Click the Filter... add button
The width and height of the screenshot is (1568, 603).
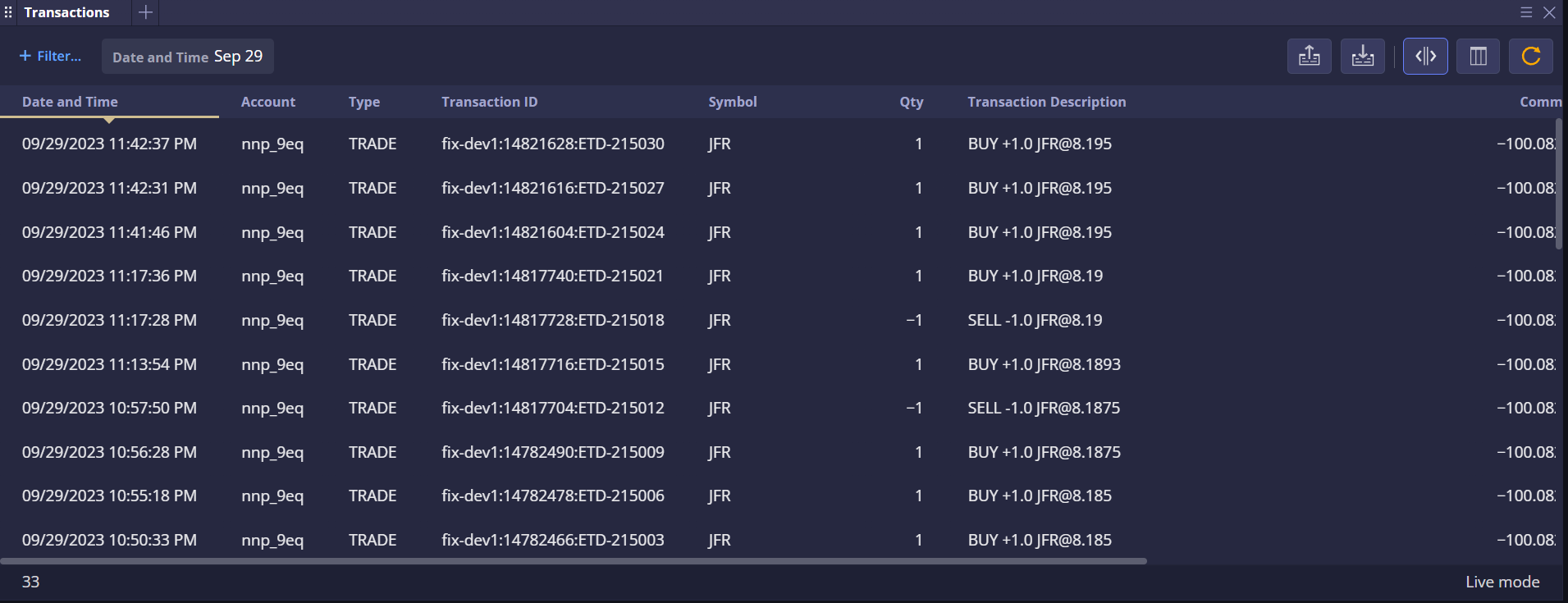coord(50,57)
